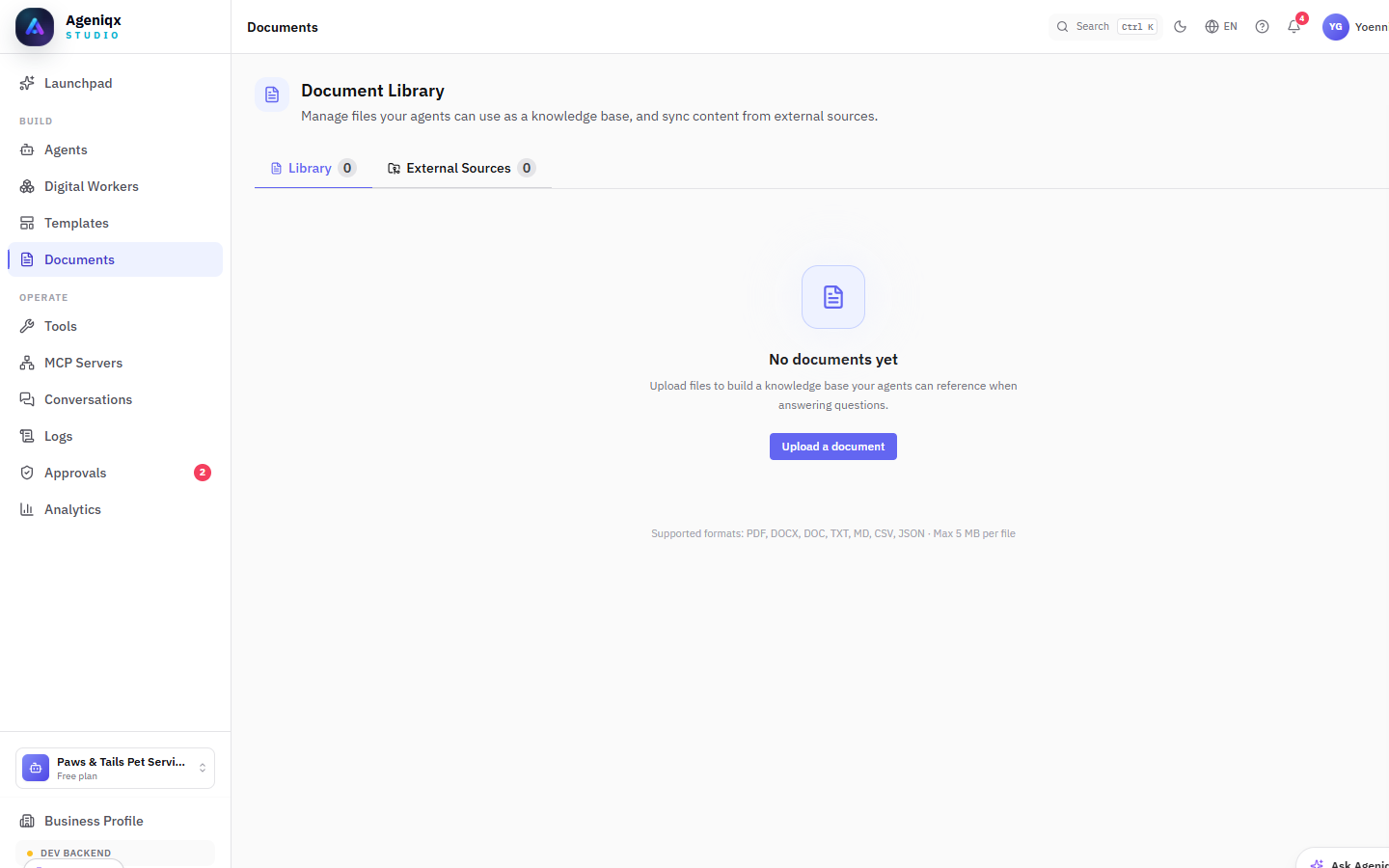Click the help question mark icon

1262,27
